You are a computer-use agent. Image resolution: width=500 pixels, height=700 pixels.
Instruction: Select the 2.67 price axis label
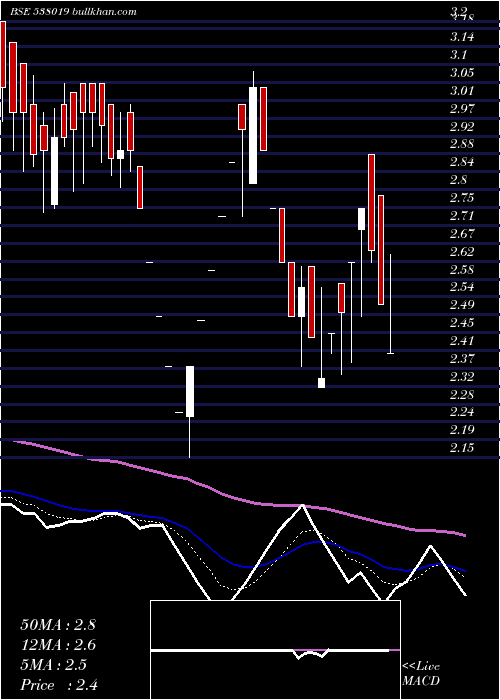click(x=462, y=233)
